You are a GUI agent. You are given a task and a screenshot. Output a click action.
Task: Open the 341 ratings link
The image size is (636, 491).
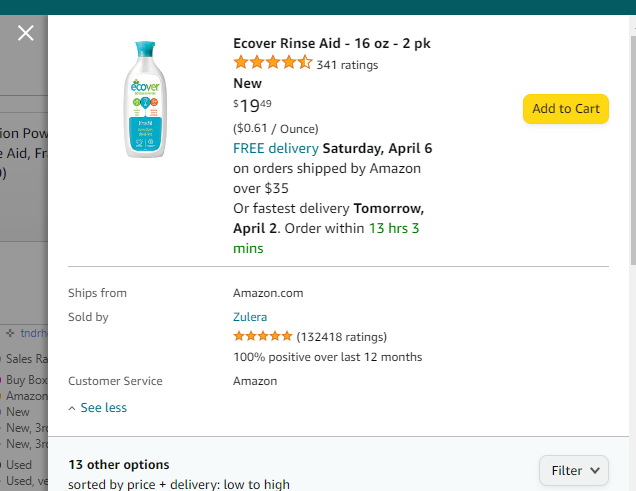point(347,65)
